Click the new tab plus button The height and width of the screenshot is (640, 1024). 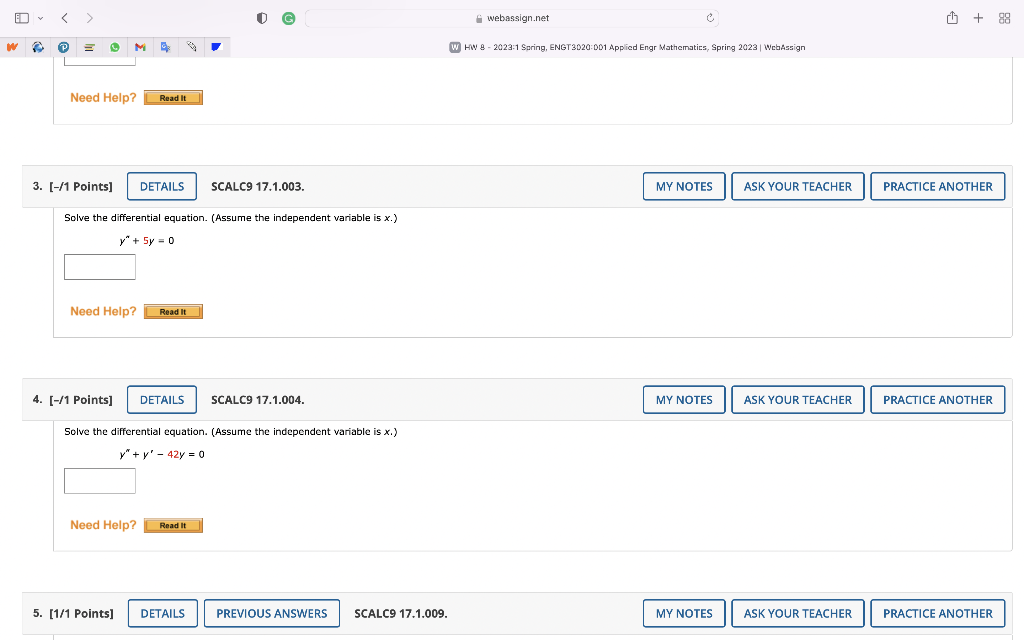pos(978,18)
